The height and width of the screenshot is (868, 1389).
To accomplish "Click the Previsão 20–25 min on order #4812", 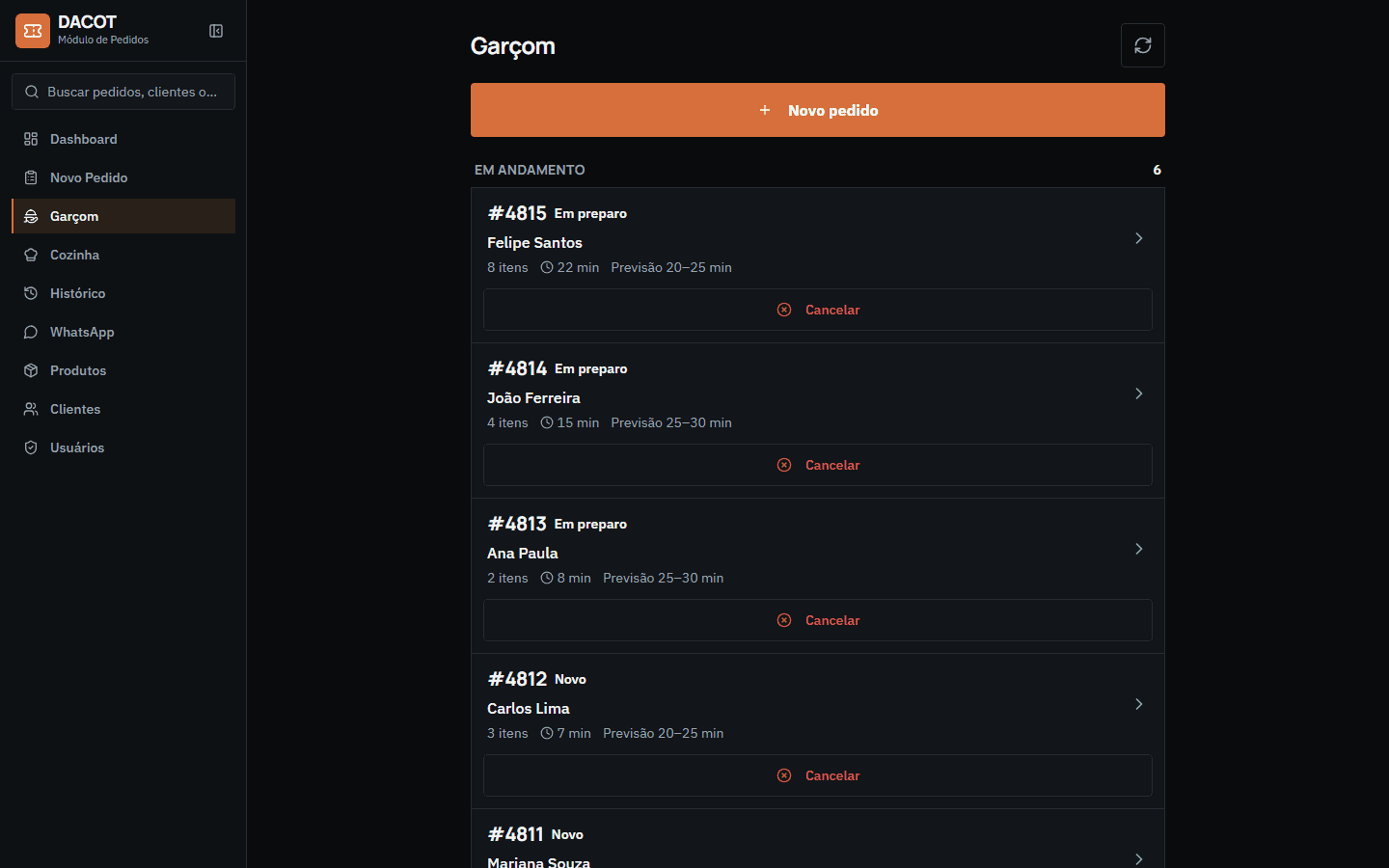I will point(664,733).
